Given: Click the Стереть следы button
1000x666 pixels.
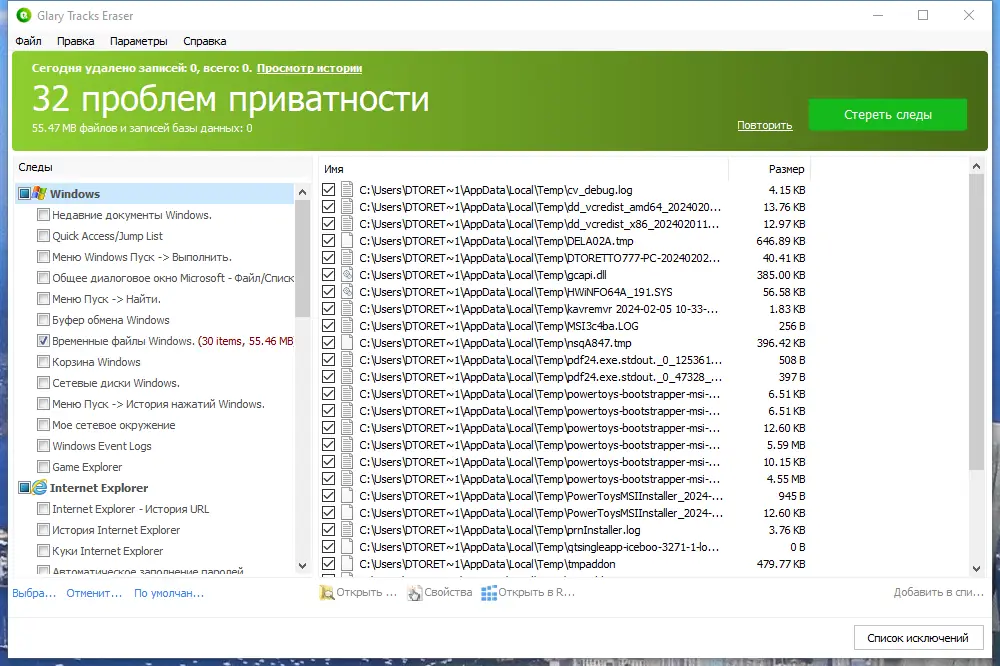Looking at the screenshot, I should pos(887,114).
